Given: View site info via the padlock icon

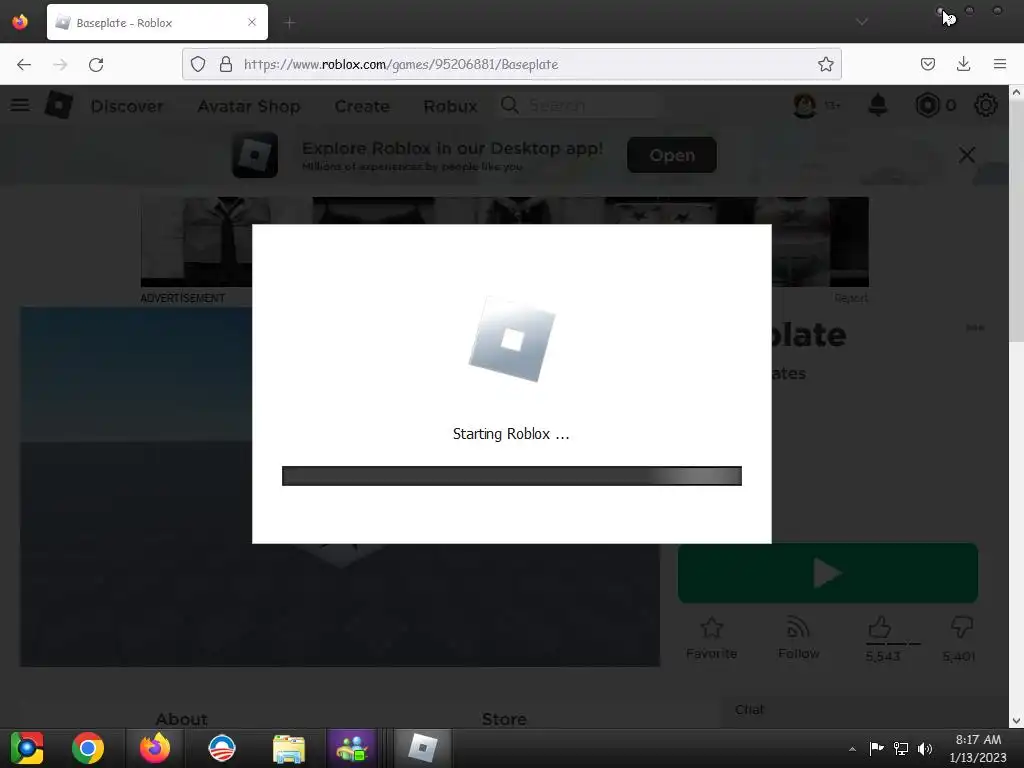Looking at the screenshot, I should click(226, 64).
